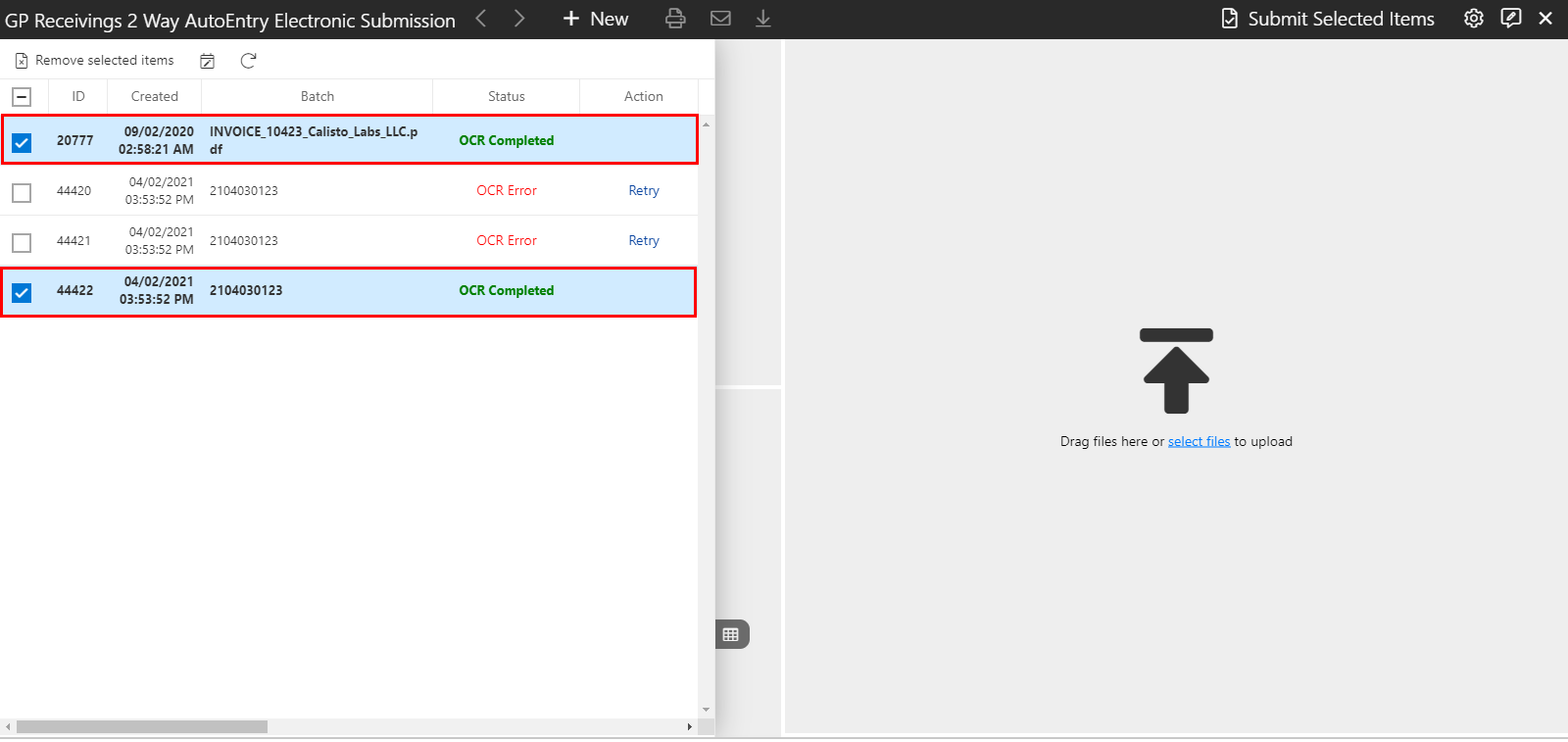This screenshot has height=742, width=1568.
Task: Go to next record with right chevron
Action: (519, 19)
